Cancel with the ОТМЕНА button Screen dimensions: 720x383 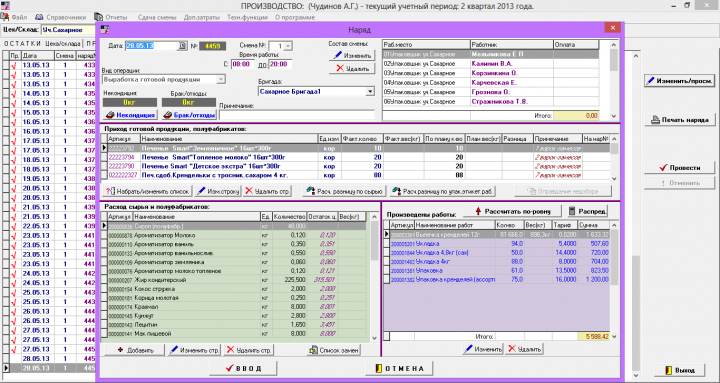[x=399, y=368]
